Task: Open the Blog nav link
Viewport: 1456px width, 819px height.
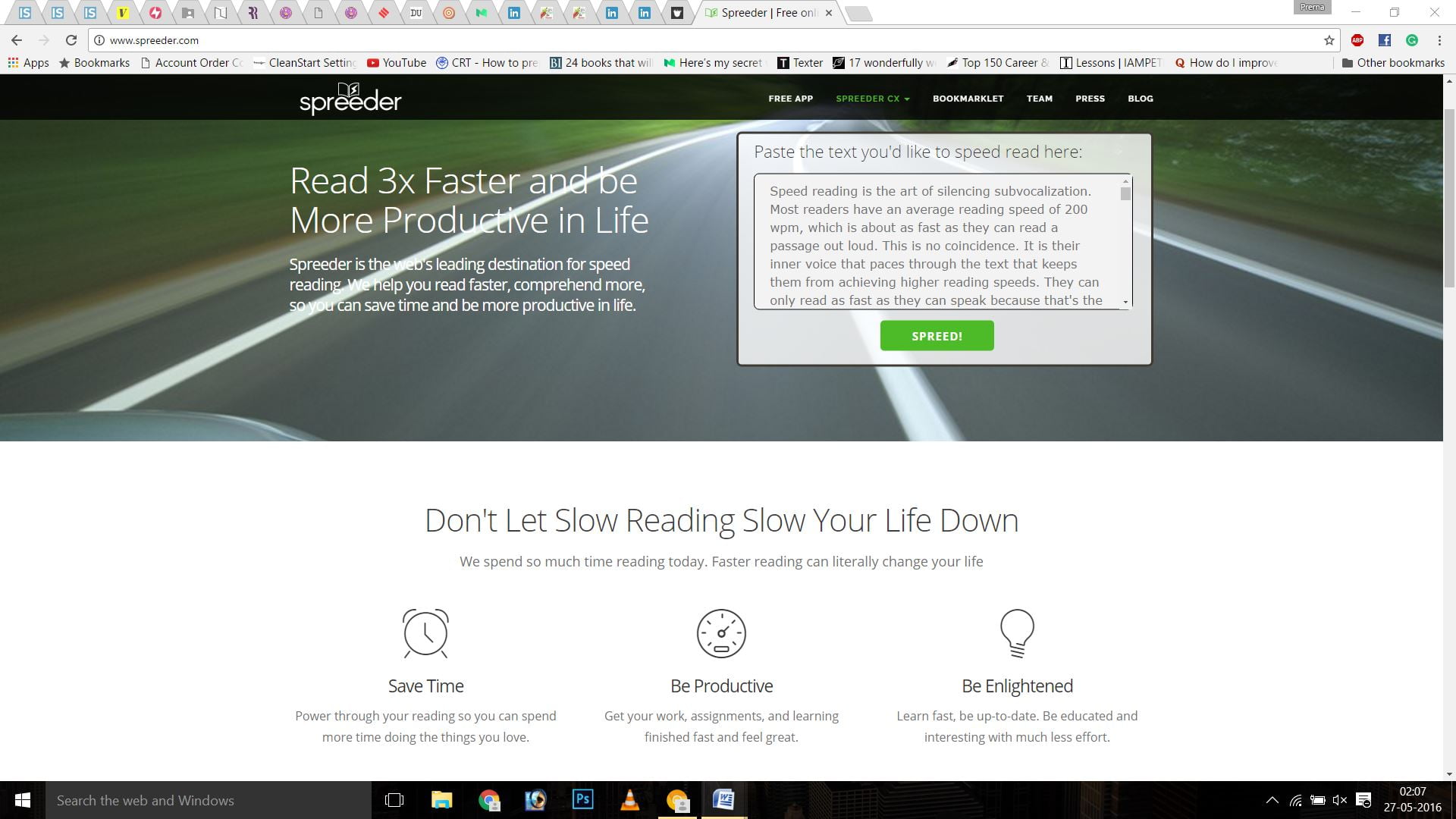Action: coord(1140,99)
